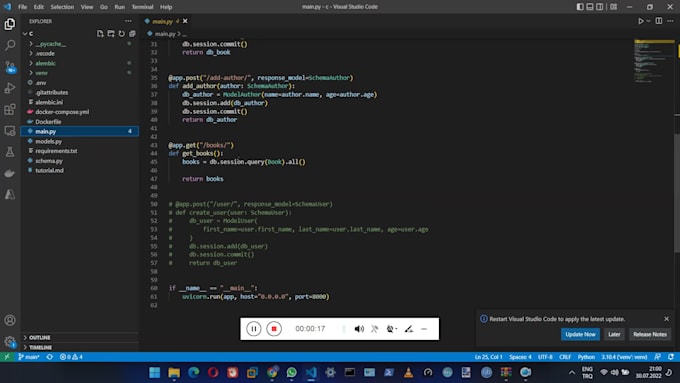The height and width of the screenshot is (383, 680).
Task: Open the Manage gear icon
Action: pos(10,342)
